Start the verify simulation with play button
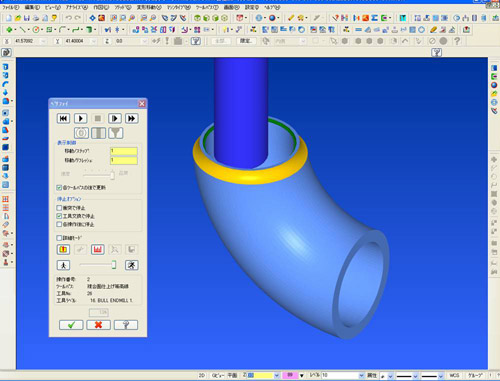Image resolution: width=500 pixels, height=381 pixels. [x=81, y=118]
